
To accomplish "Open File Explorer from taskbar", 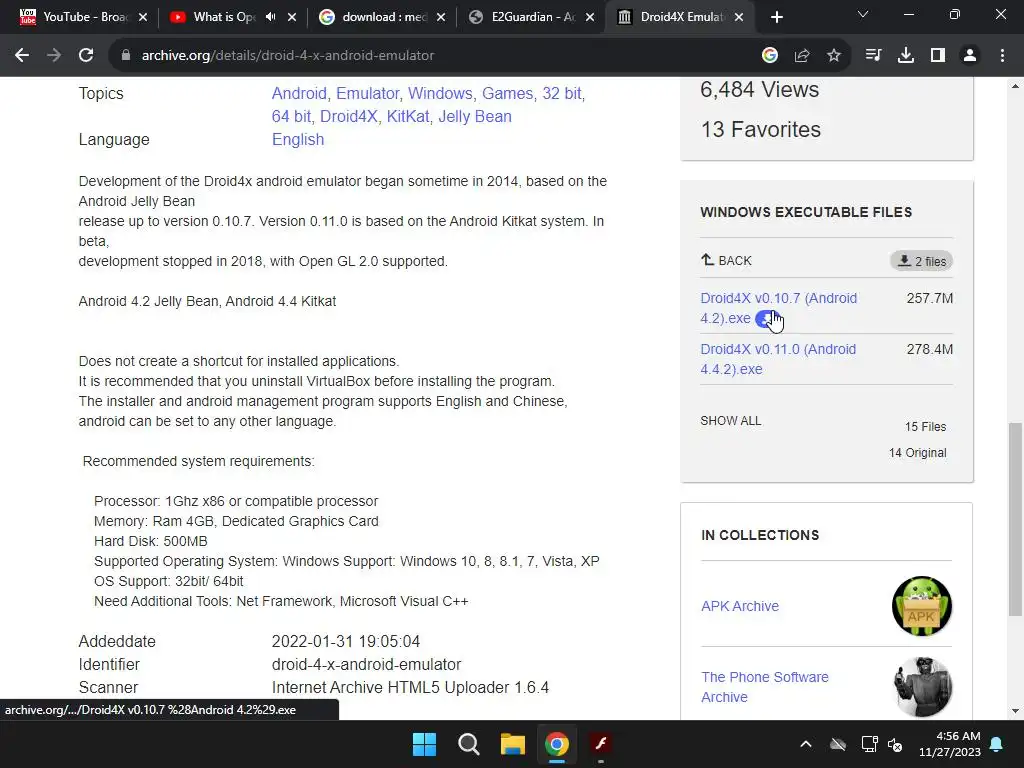I will pos(513,744).
